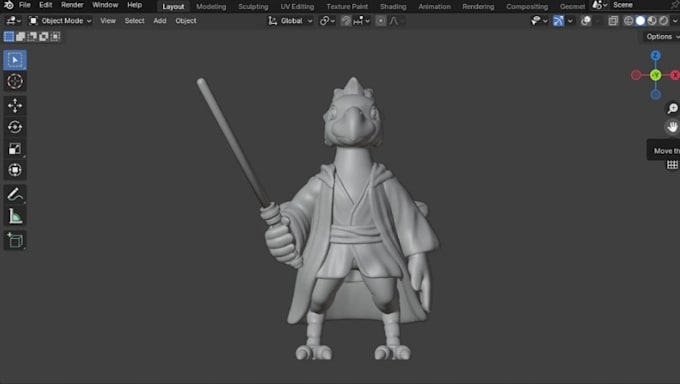Switch to the UV Editing workspace tab
Image resolution: width=680 pixels, height=384 pixels.
click(x=297, y=7)
